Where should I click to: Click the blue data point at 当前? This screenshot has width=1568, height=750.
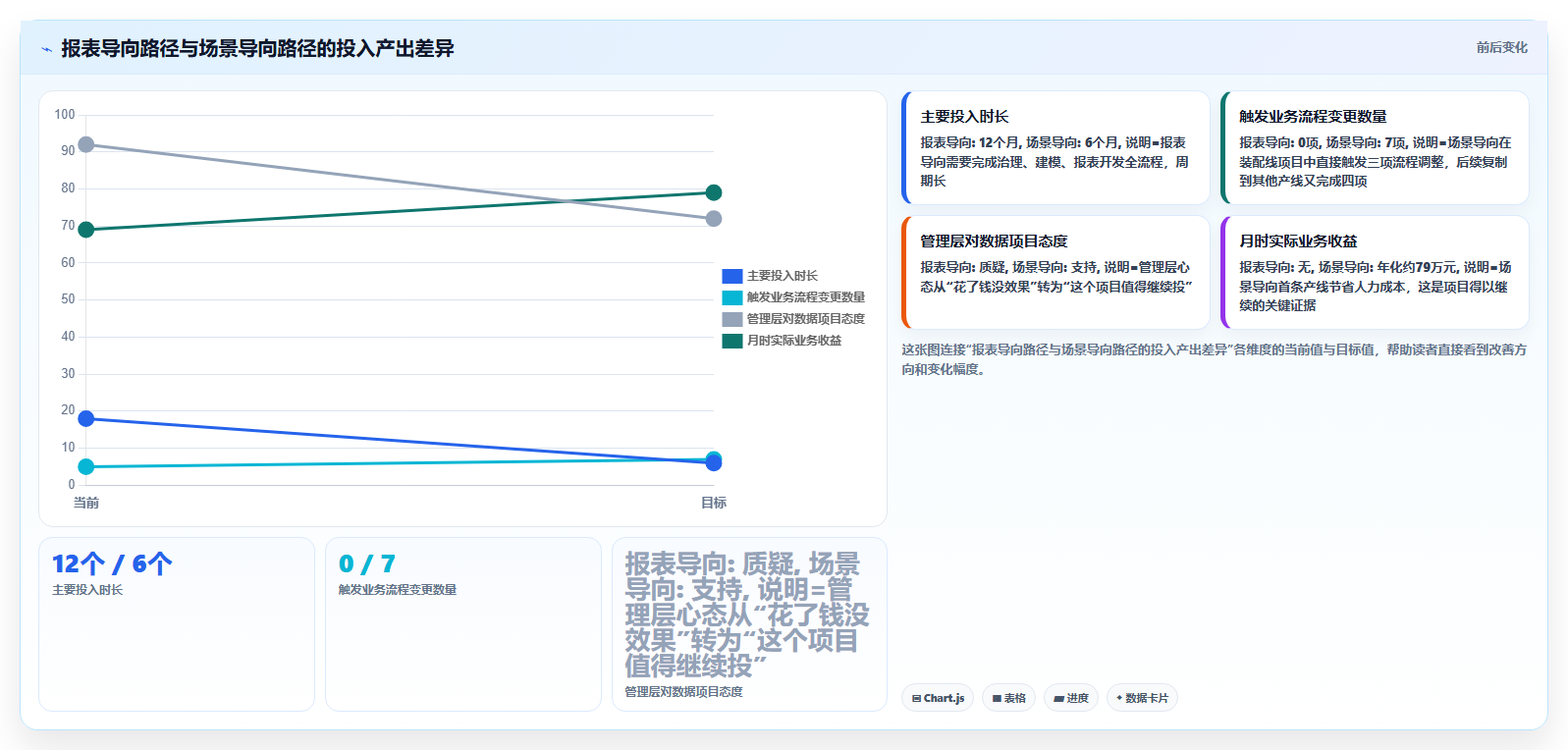86,419
